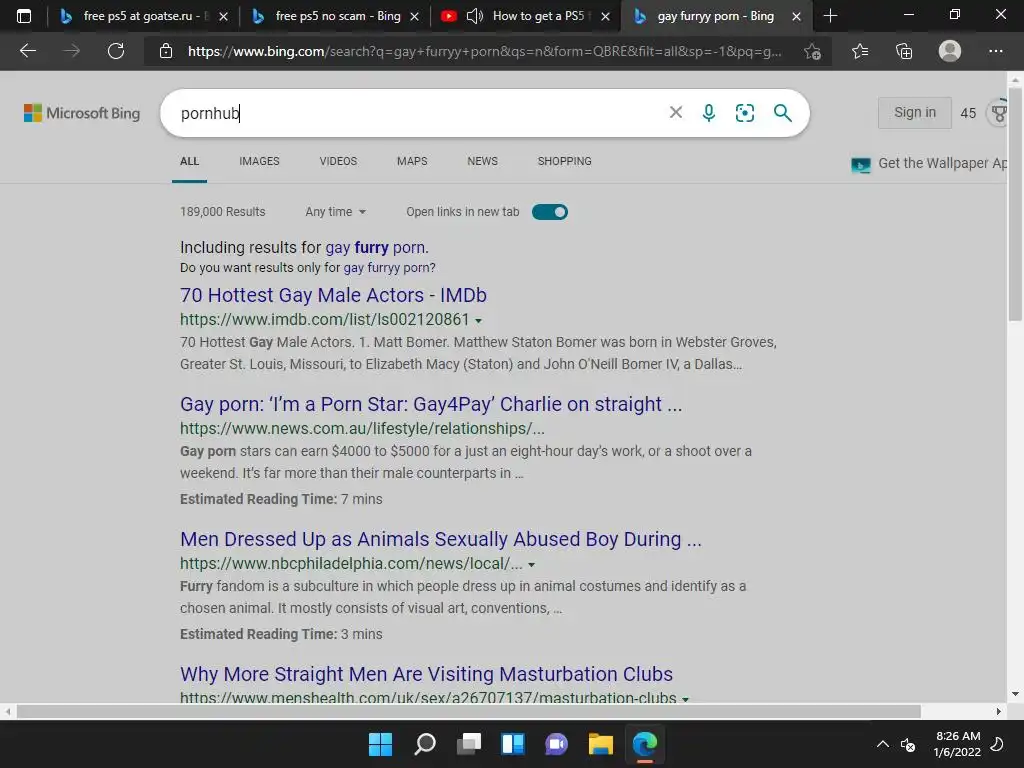Switch to the IMAGES tab
Image resolution: width=1024 pixels, height=768 pixels.
click(259, 161)
